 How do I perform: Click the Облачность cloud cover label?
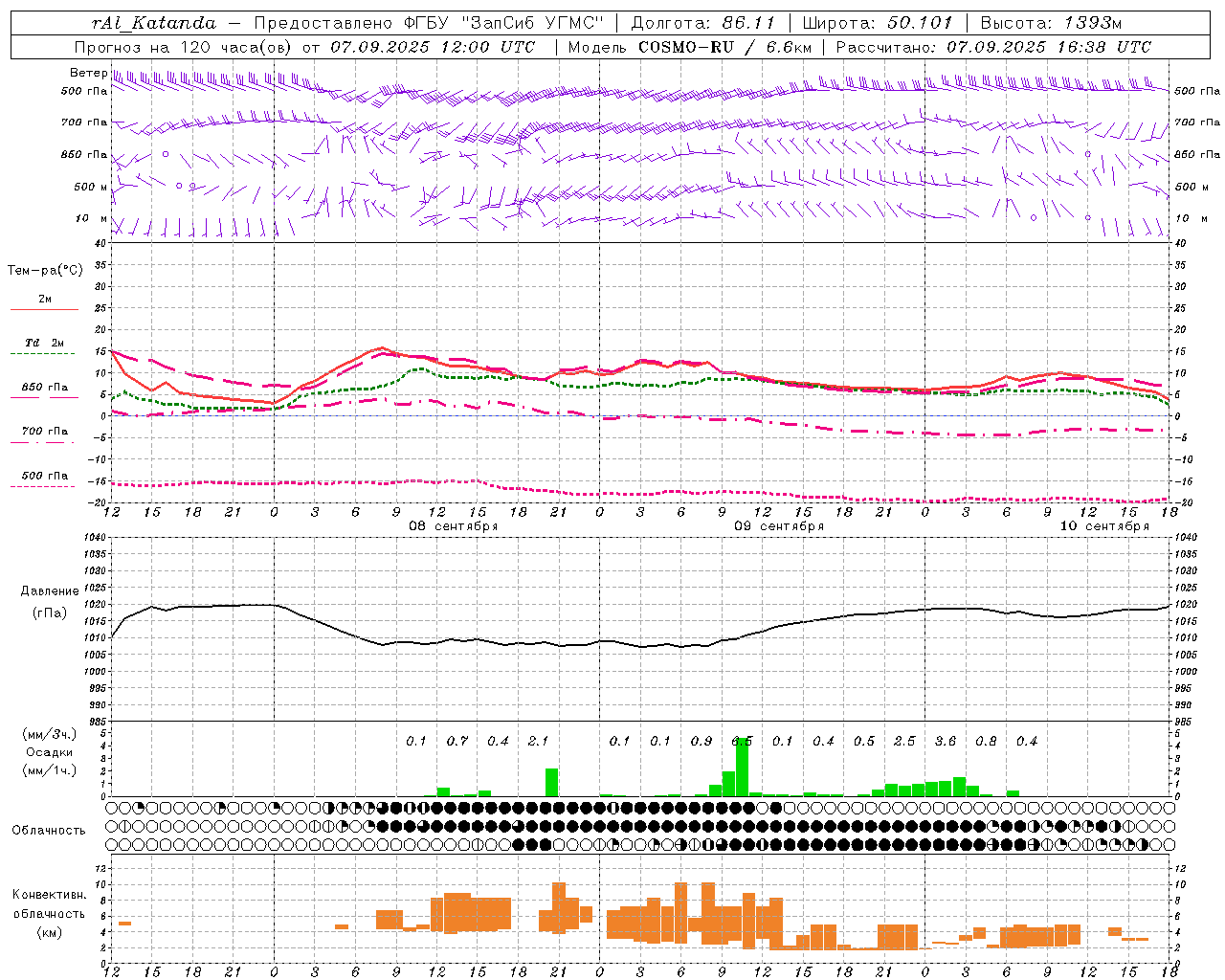click(x=49, y=831)
